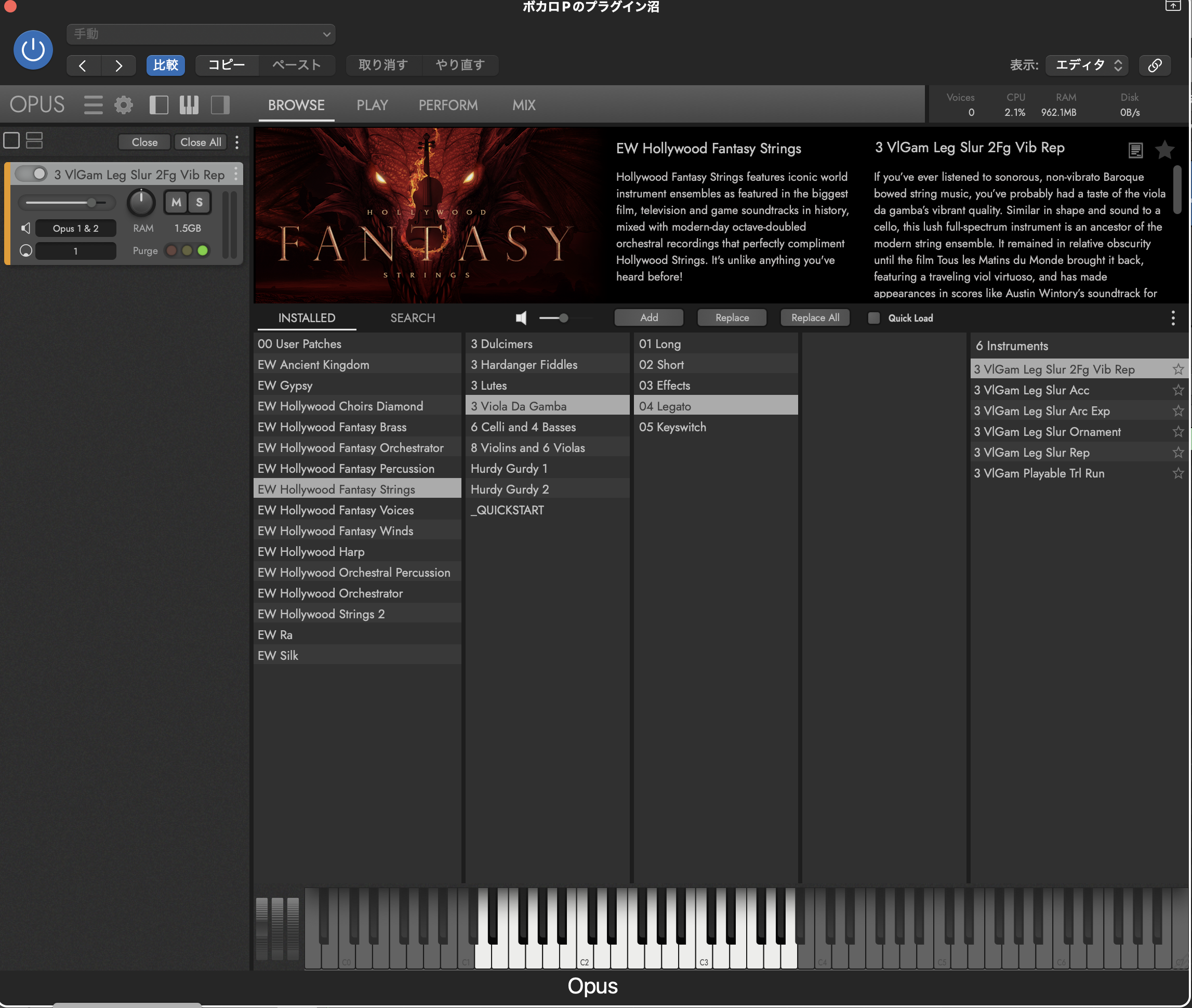Switch to the MIX tab
This screenshot has width=1192, height=1008.
(x=524, y=105)
